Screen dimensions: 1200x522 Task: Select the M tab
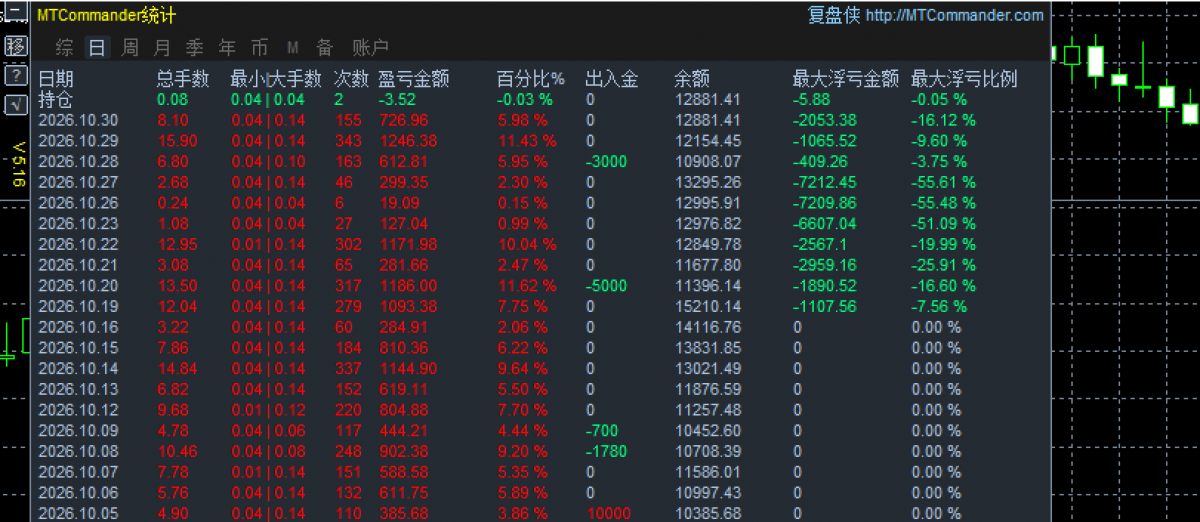point(293,47)
